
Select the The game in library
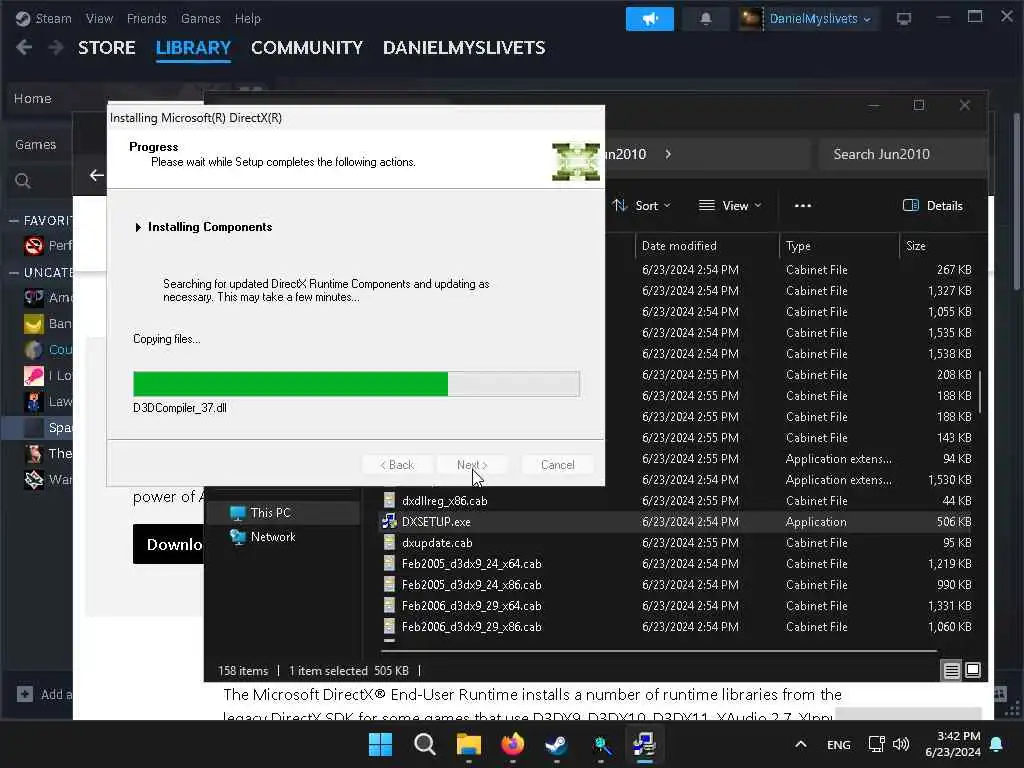point(49,453)
